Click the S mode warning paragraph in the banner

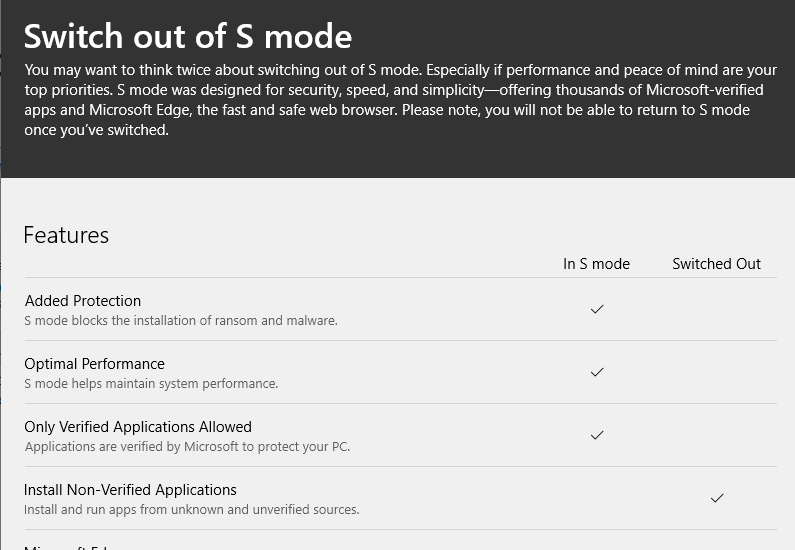(401, 100)
